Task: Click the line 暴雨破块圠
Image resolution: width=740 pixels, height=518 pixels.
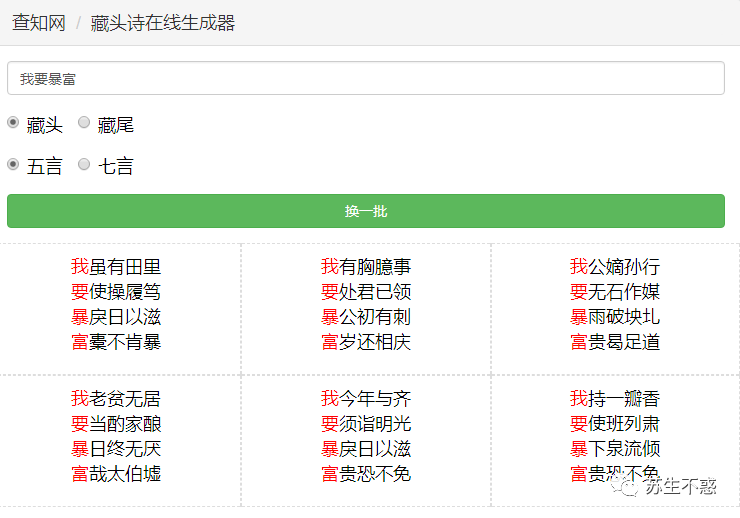Action: pyautogui.click(x=615, y=317)
